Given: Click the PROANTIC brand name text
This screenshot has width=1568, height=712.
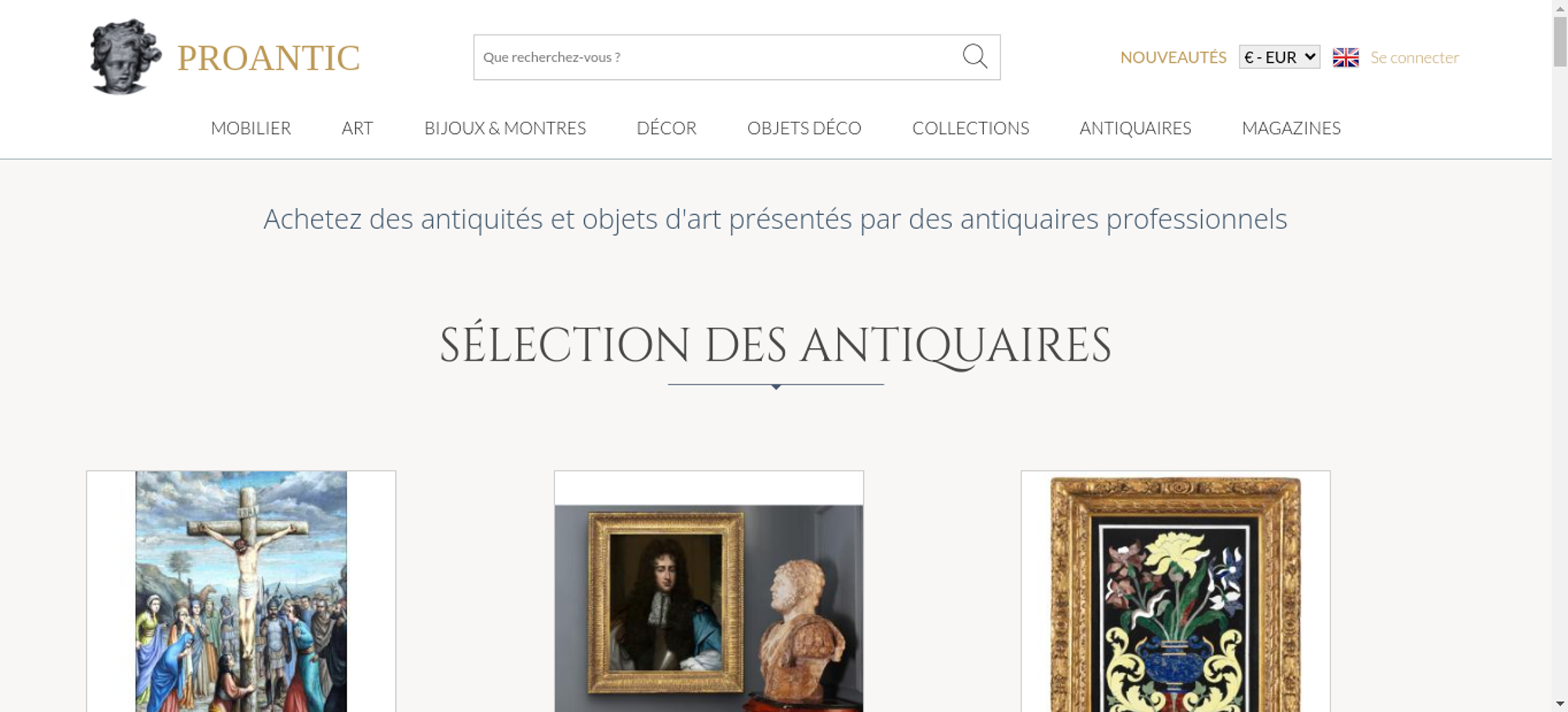Looking at the screenshot, I should (x=268, y=58).
